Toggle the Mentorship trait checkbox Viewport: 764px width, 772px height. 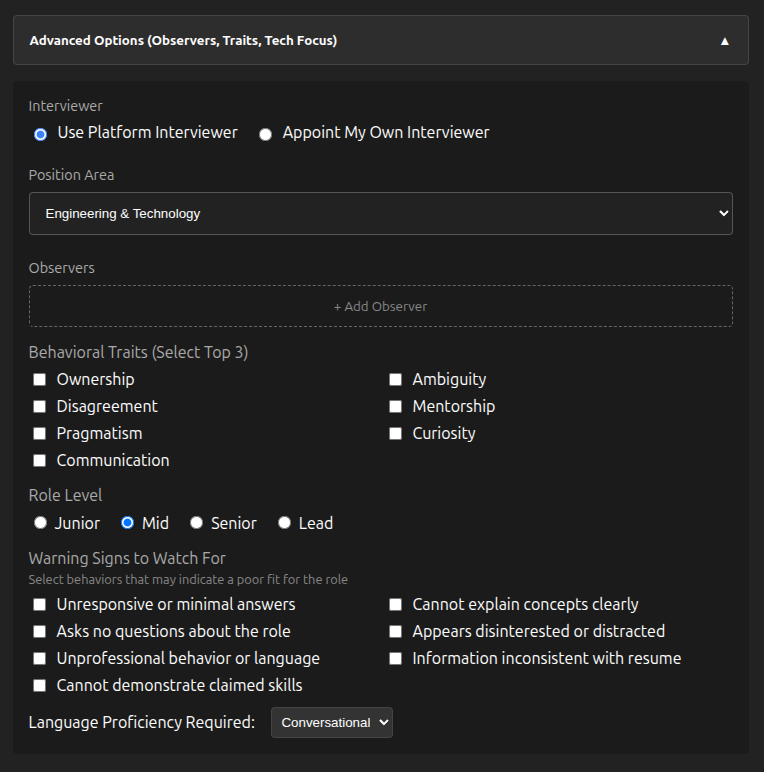(396, 407)
